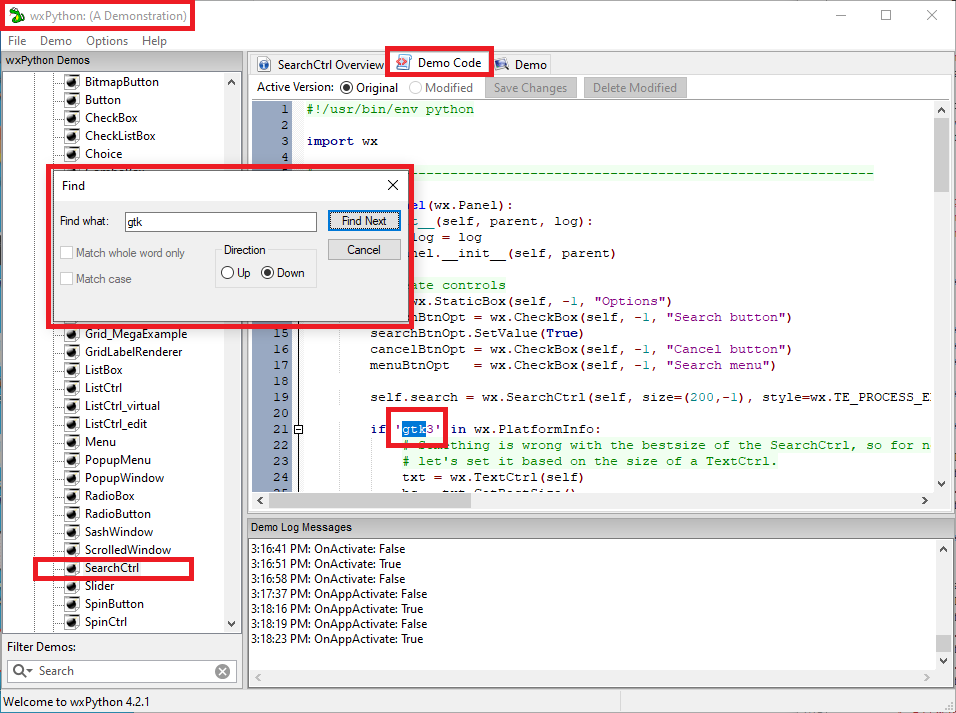Collapse the code fold at line 21
Screen dimensions: 956x713
click(299, 429)
